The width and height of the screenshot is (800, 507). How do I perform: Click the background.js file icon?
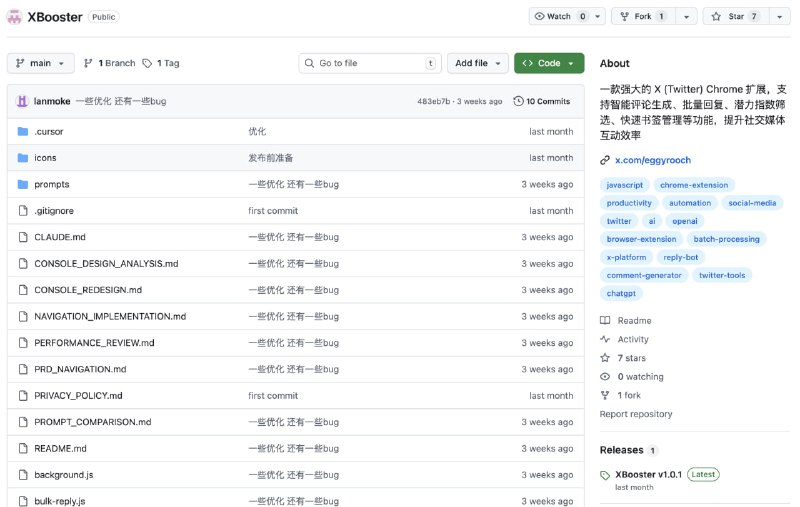point(23,475)
